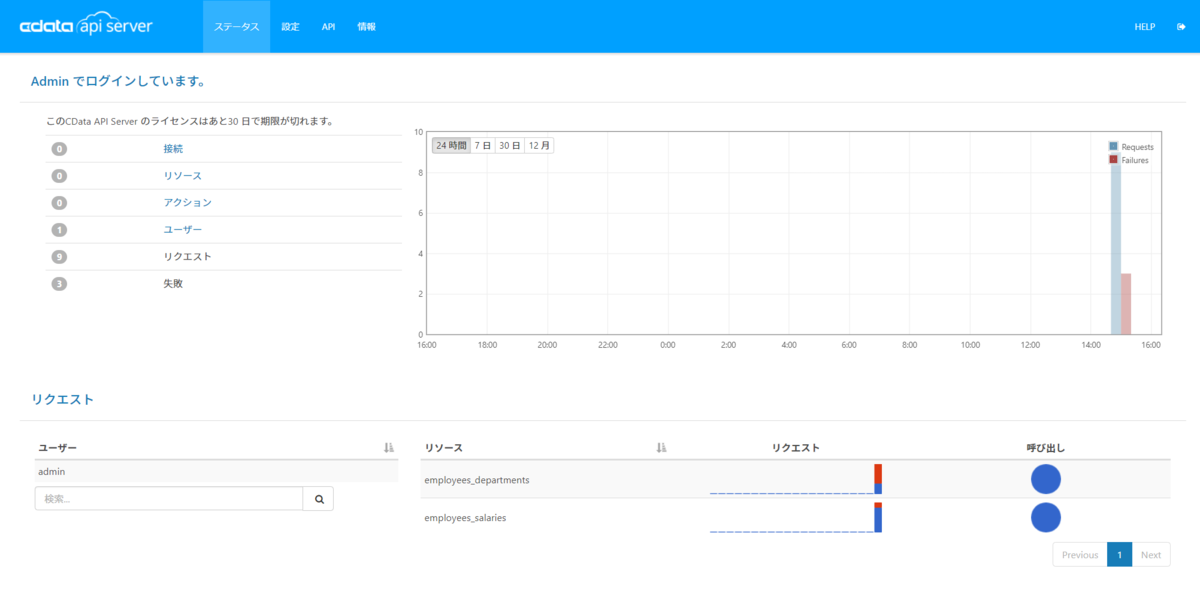This screenshot has width=1200, height=596.
Task: Select the 12 月 chart range
Action: [x=539, y=145]
